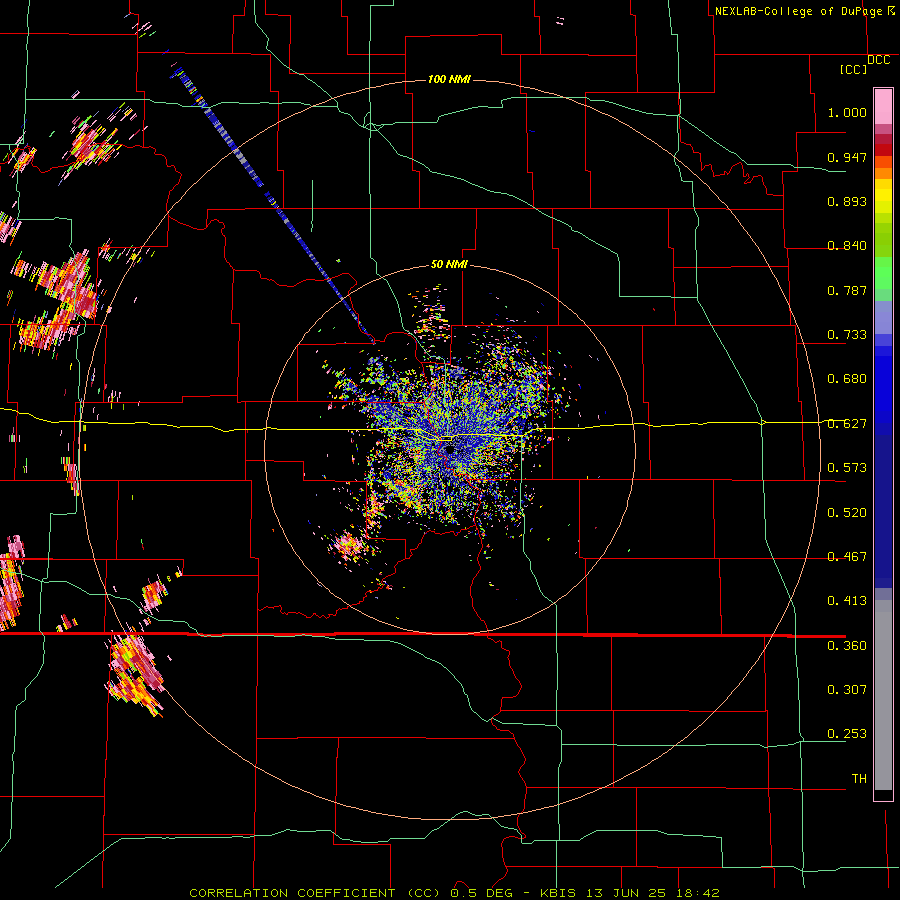The width and height of the screenshot is (900, 900).
Task: Click the 0.360 legend value
Action: point(847,646)
